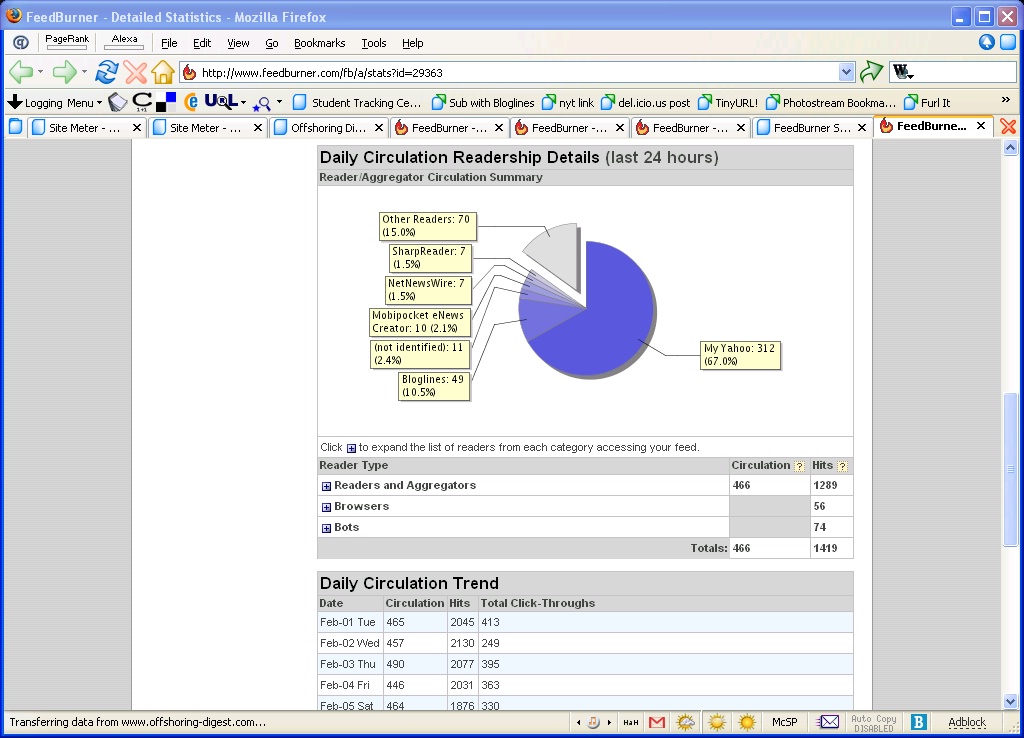Click the spiral icon left of PageRank
The width and height of the screenshot is (1024, 738).
click(21, 42)
